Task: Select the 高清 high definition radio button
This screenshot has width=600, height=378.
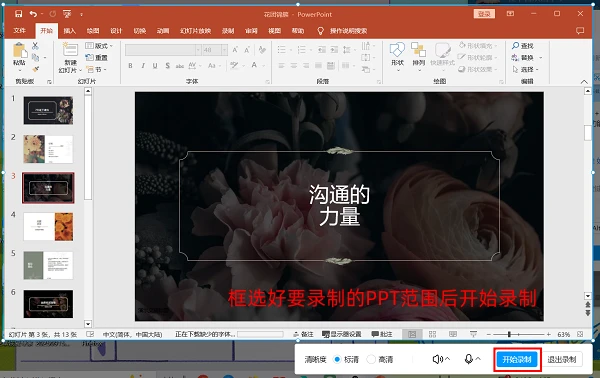Action: coord(371,359)
